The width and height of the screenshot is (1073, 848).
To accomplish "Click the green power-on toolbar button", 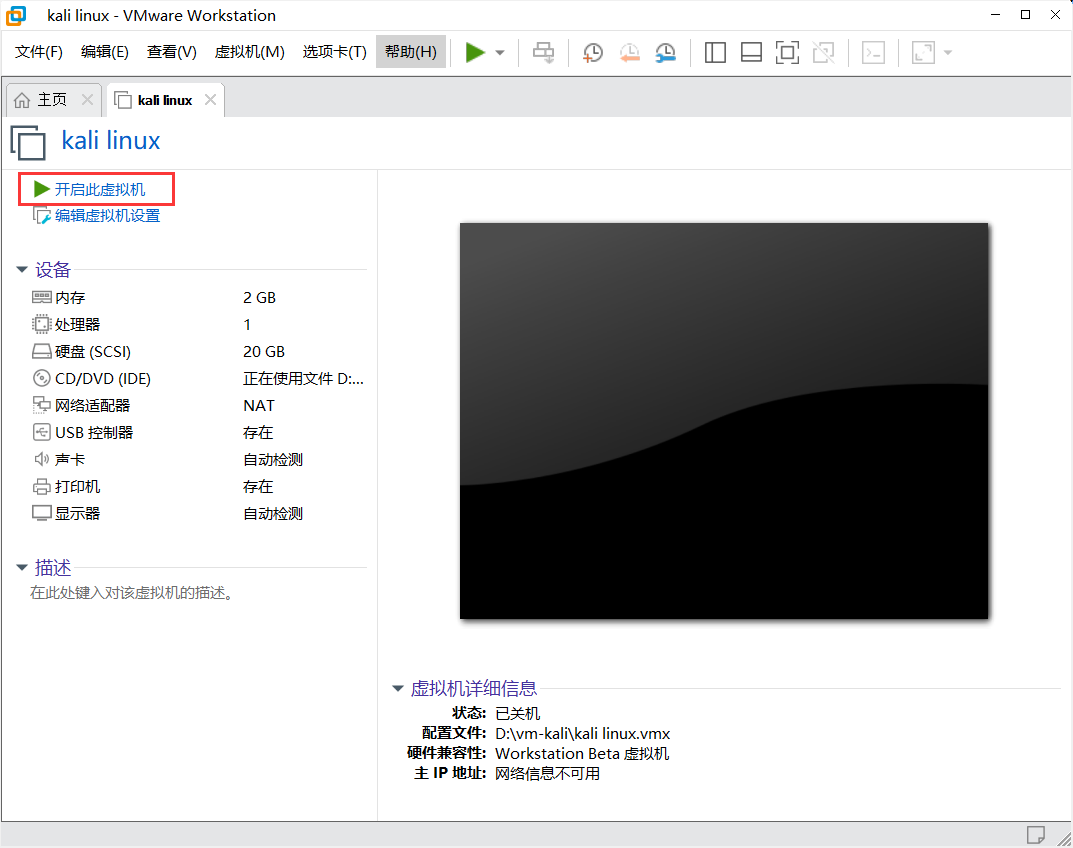I will coord(475,52).
